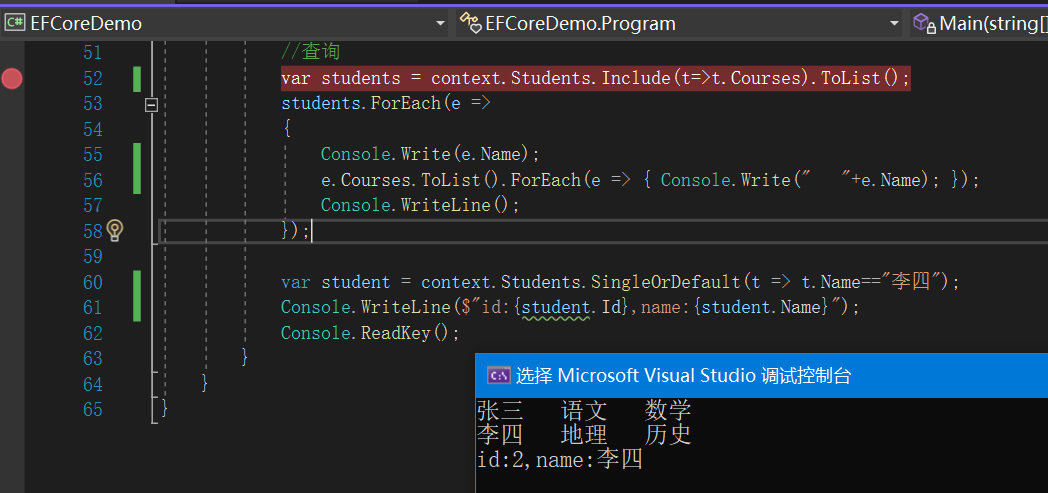
Task: Click the debug console window icon
Action: tap(498, 375)
